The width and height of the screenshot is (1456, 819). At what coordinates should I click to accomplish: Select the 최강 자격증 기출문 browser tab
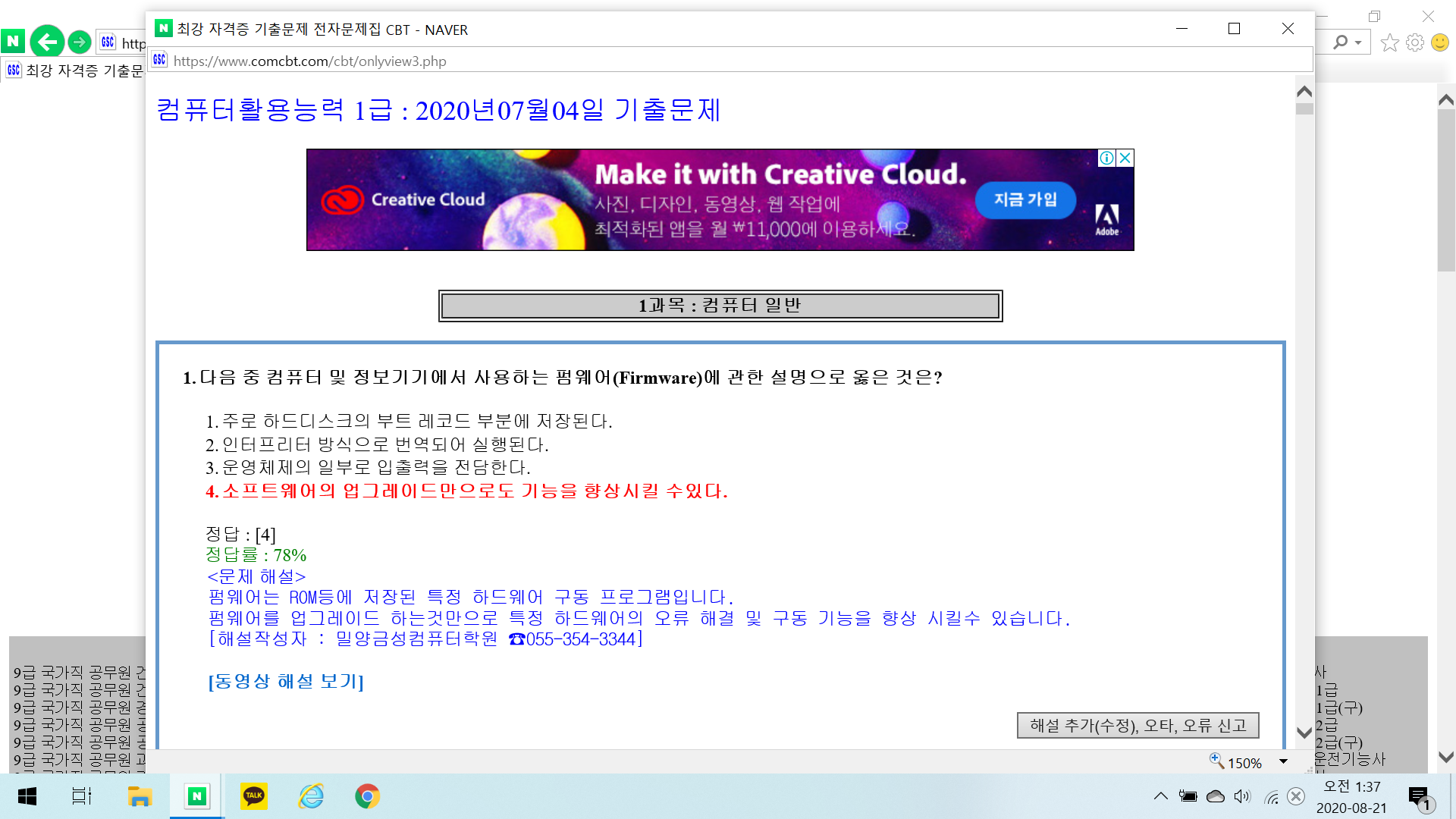76,71
